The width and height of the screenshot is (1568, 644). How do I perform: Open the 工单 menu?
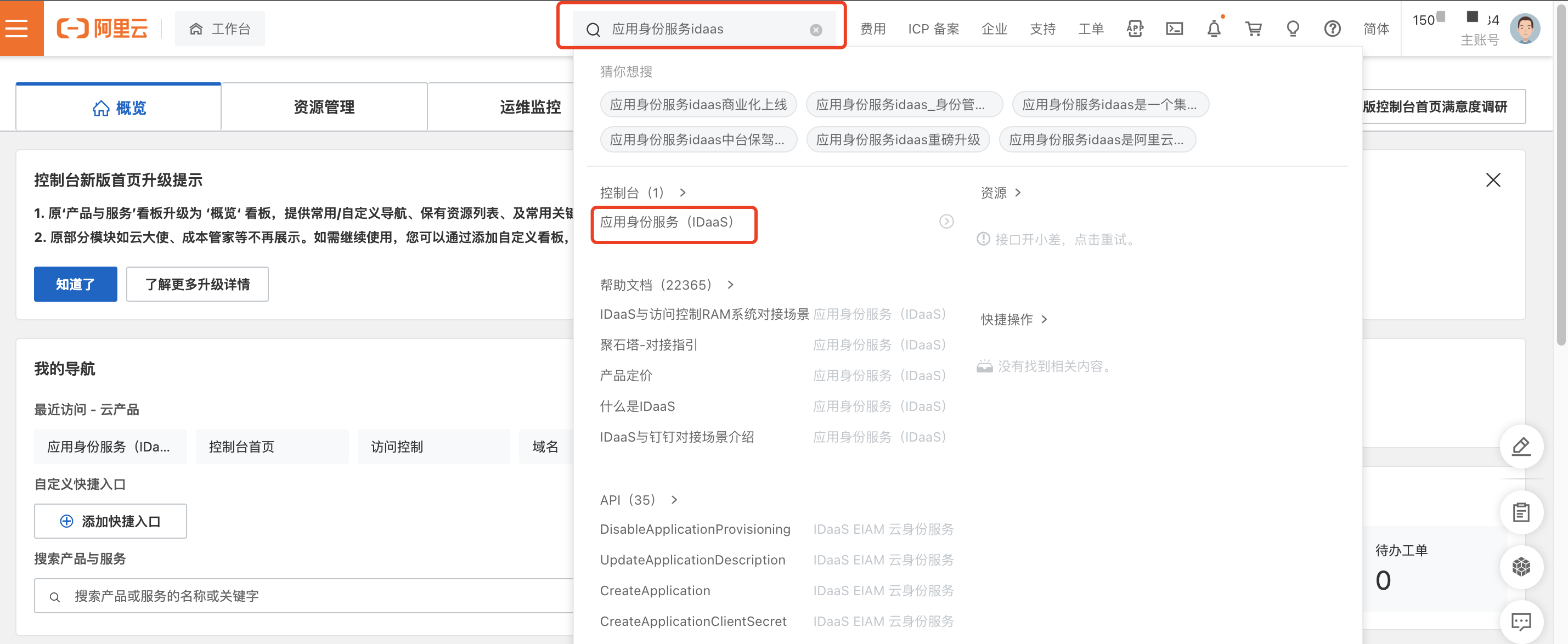click(x=1091, y=29)
